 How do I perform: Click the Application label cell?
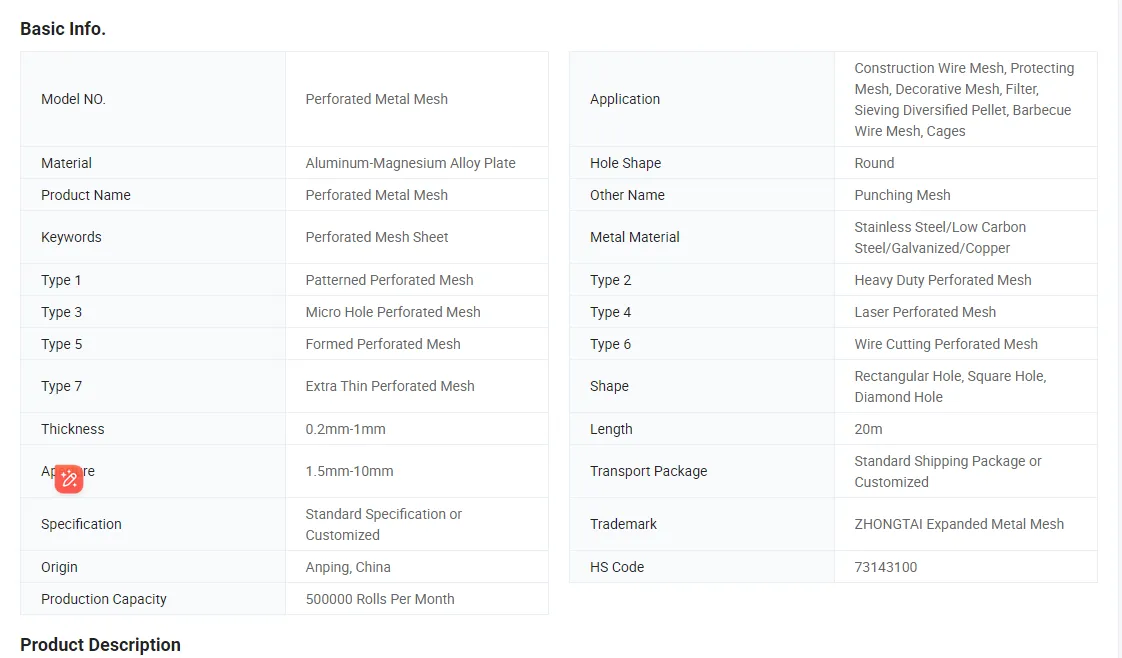coord(702,99)
